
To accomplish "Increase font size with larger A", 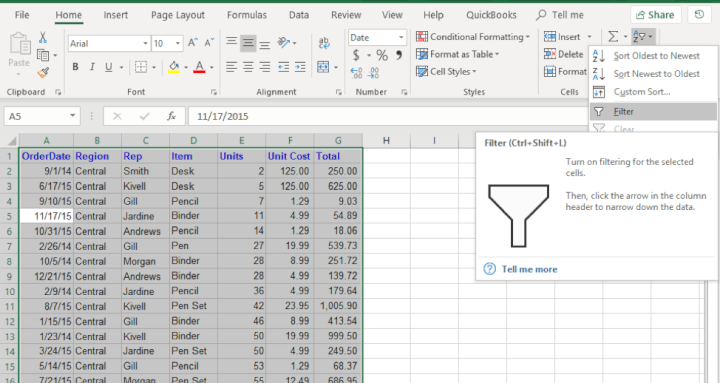I will pos(193,43).
